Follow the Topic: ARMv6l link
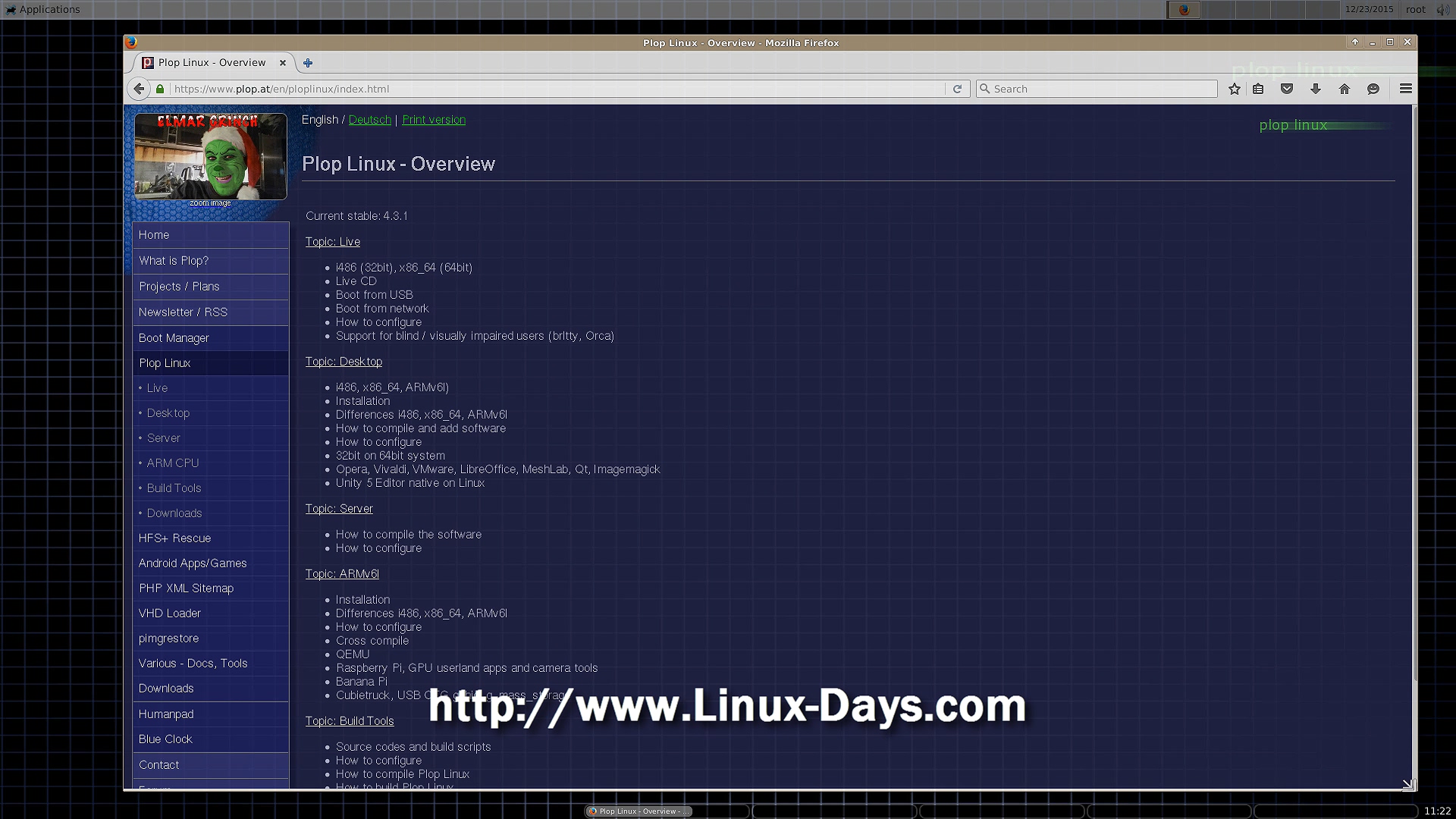The image size is (1456, 819). [342, 574]
